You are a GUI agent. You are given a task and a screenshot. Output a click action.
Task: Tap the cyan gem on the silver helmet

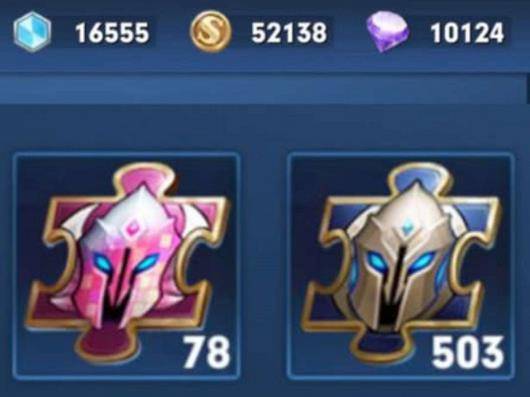[407, 226]
